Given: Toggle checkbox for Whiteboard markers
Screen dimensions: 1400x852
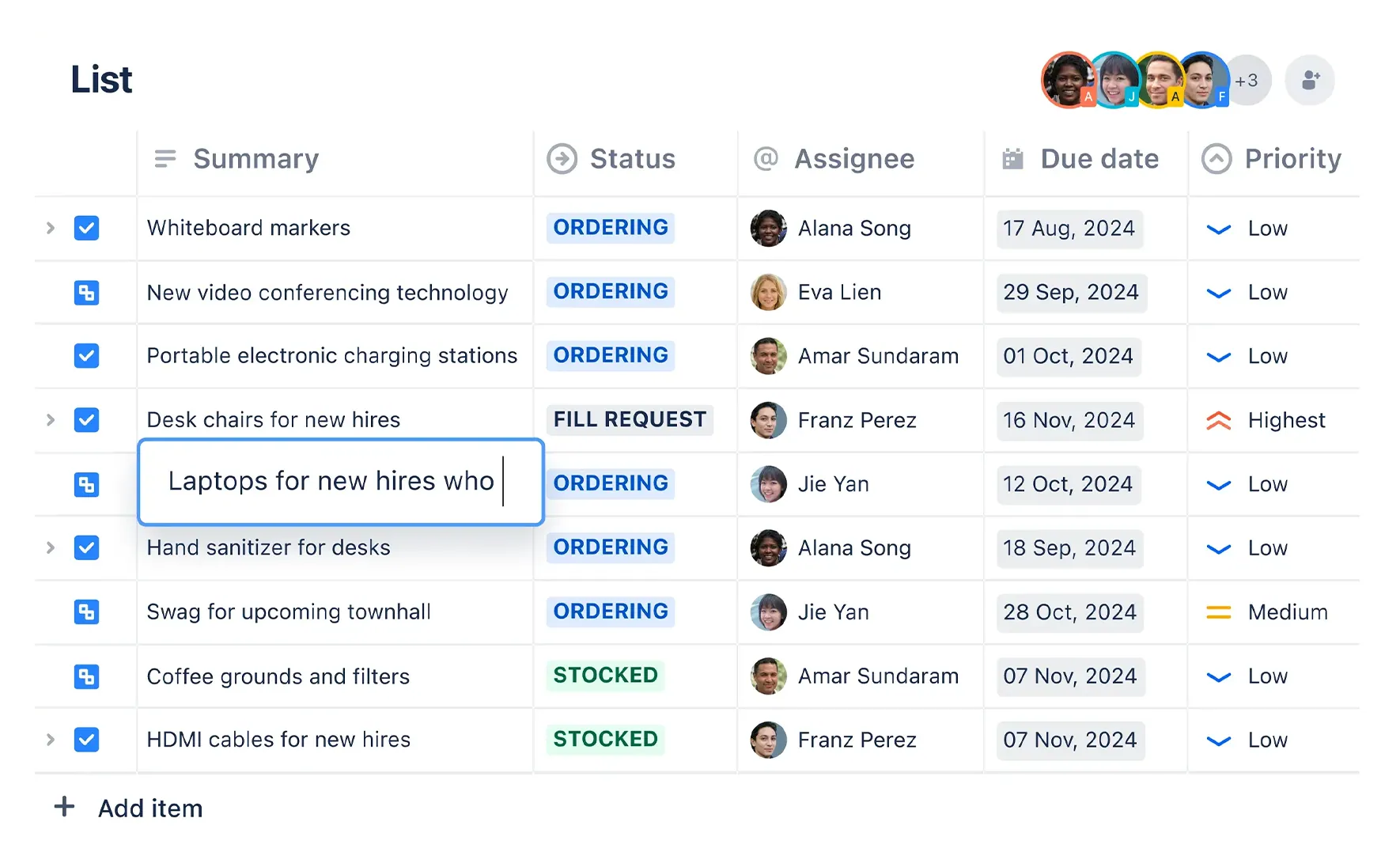Looking at the screenshot, I should click(x=86, y=228).
